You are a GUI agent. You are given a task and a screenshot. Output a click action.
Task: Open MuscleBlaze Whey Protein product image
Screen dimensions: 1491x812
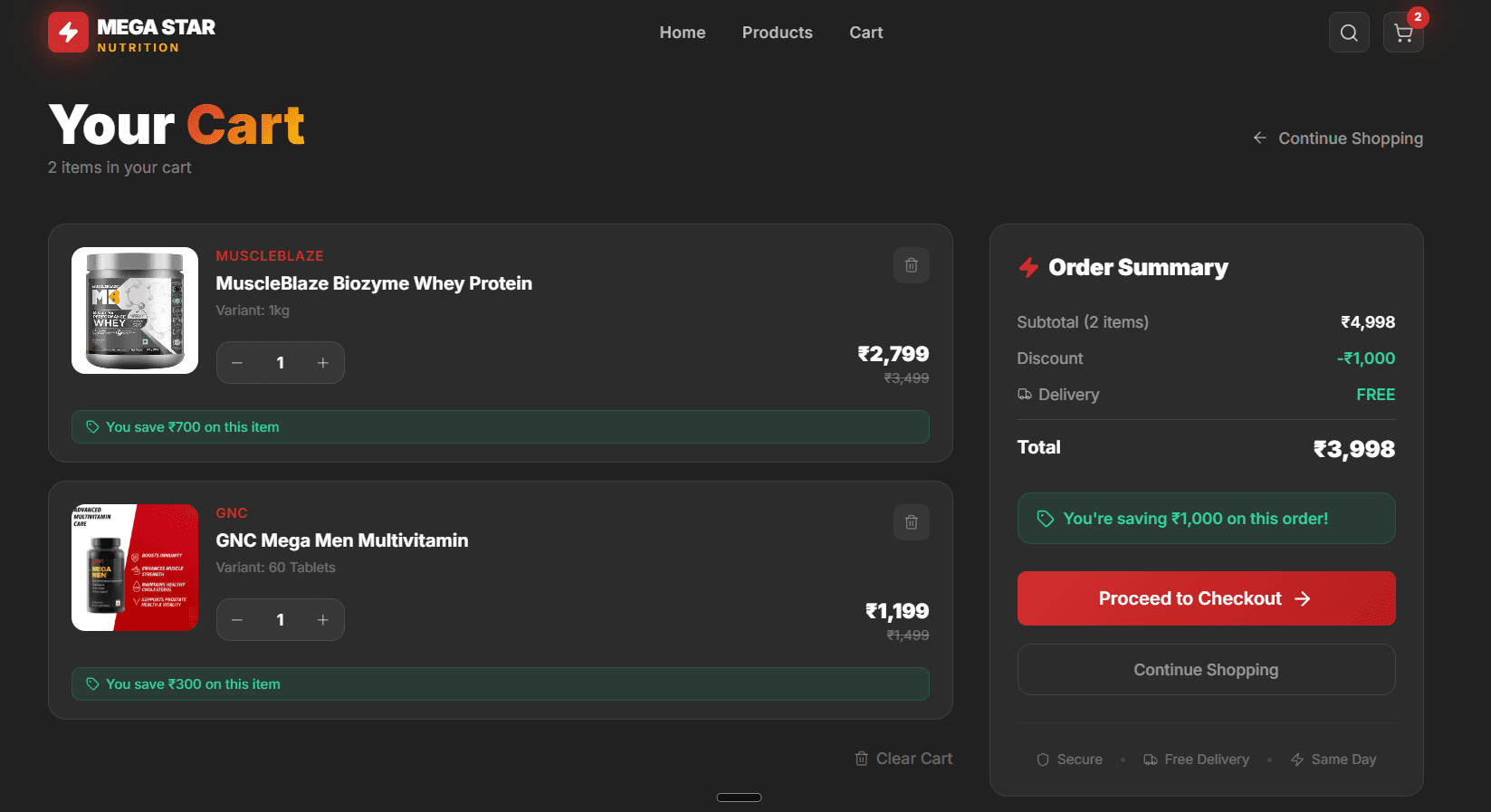(135, 310)
